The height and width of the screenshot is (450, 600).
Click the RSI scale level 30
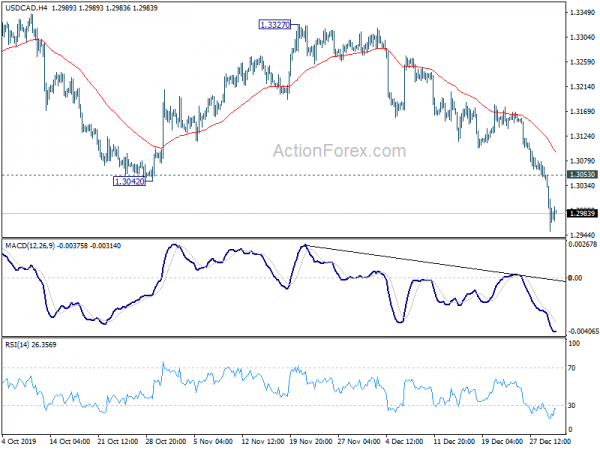(572, 405)
